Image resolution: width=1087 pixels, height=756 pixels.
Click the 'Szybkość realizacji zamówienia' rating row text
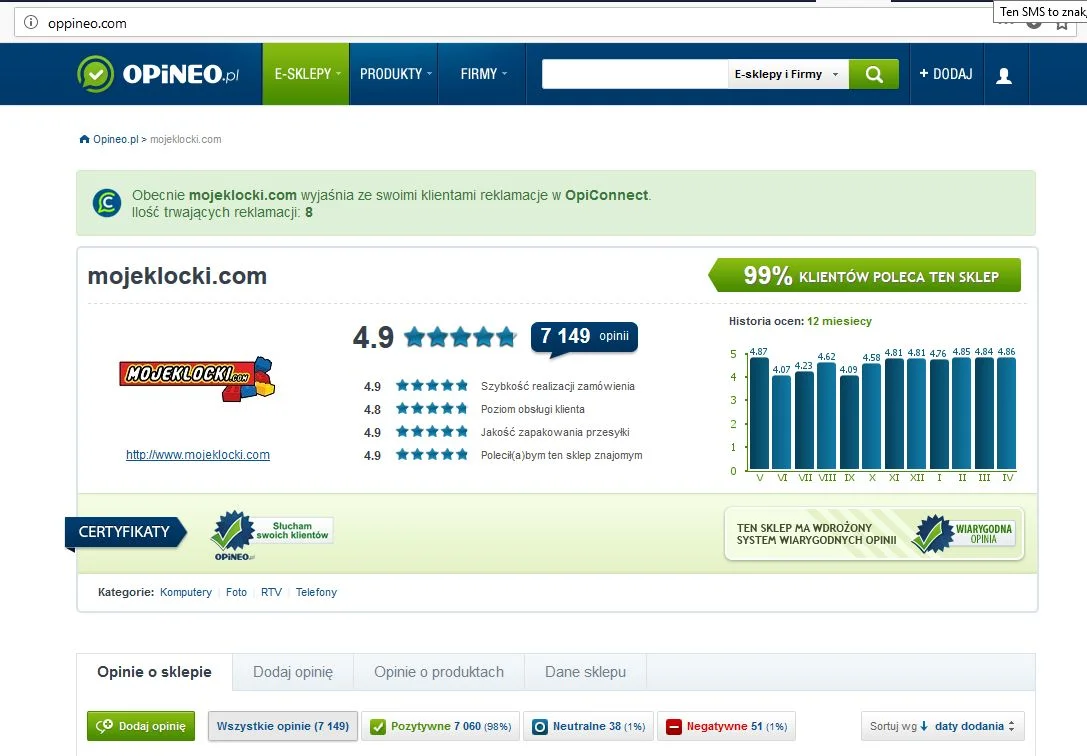558,387
